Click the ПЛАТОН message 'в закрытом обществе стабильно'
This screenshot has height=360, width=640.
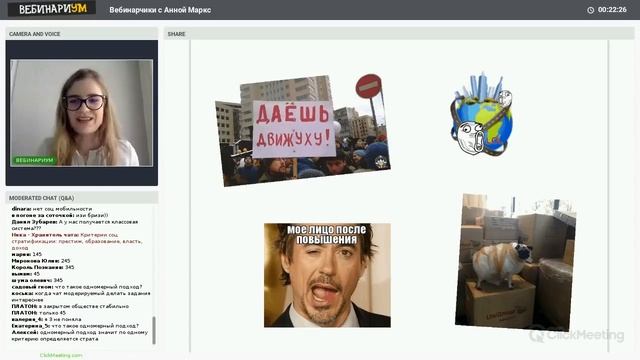click(70, 306)
